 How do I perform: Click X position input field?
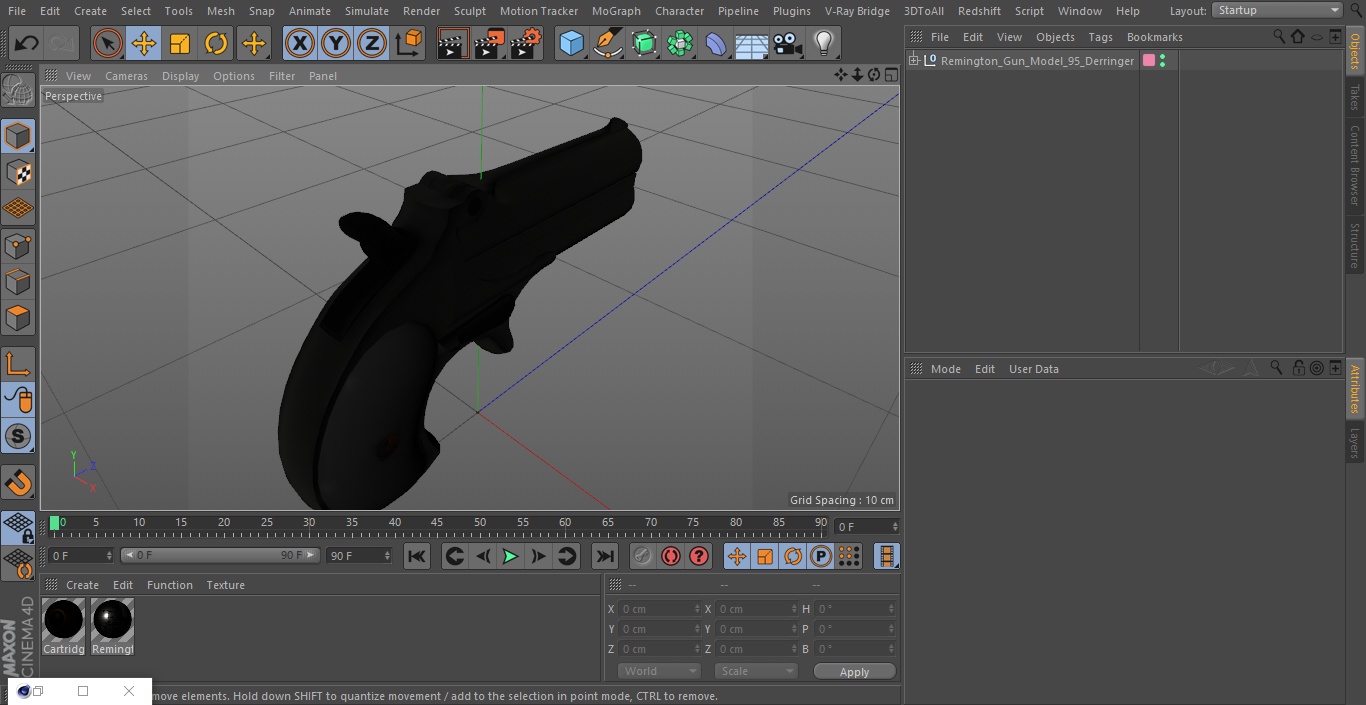pos(660,609)
